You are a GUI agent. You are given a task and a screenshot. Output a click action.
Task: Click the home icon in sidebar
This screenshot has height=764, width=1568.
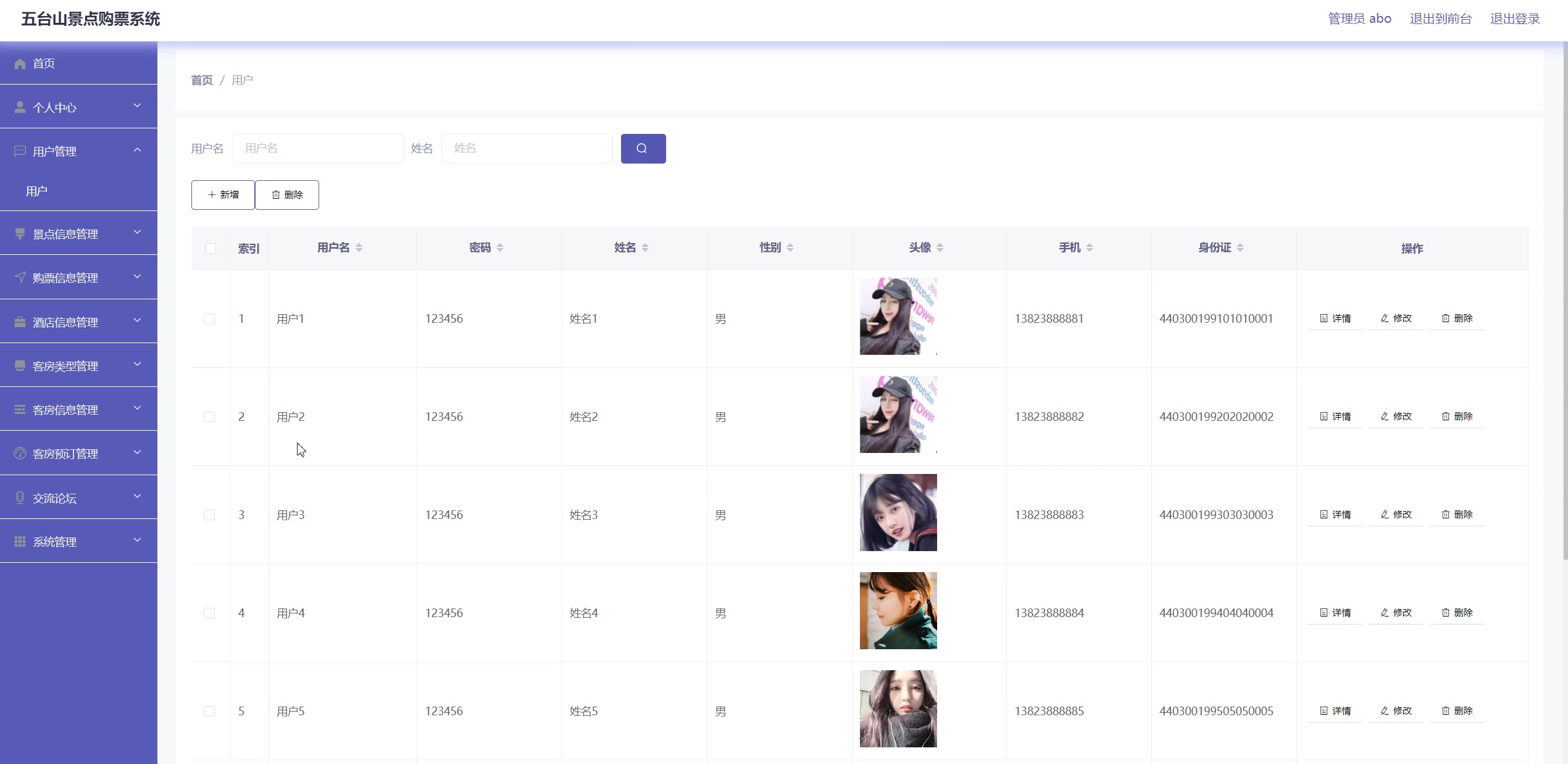[x=20, y=64]
